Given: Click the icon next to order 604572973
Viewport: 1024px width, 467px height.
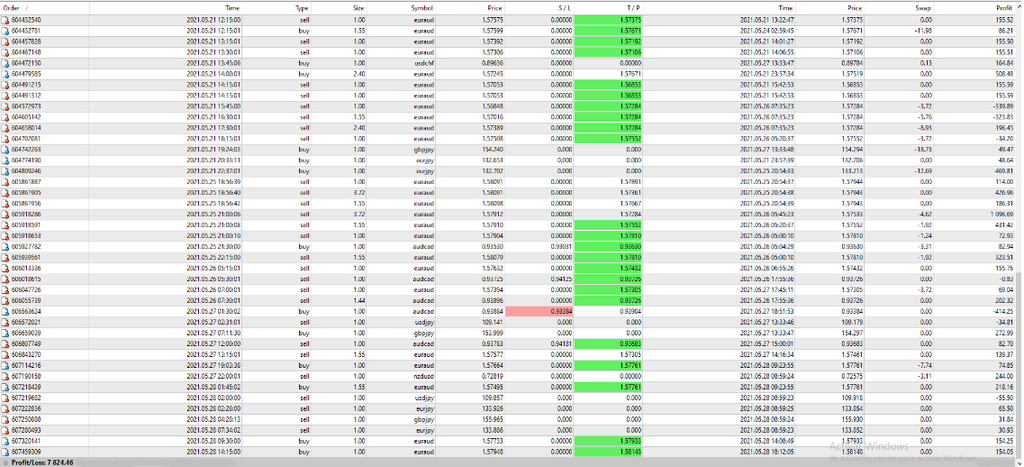Looking at the screenshot, I should pyautogui.click(x=5, y=106).
